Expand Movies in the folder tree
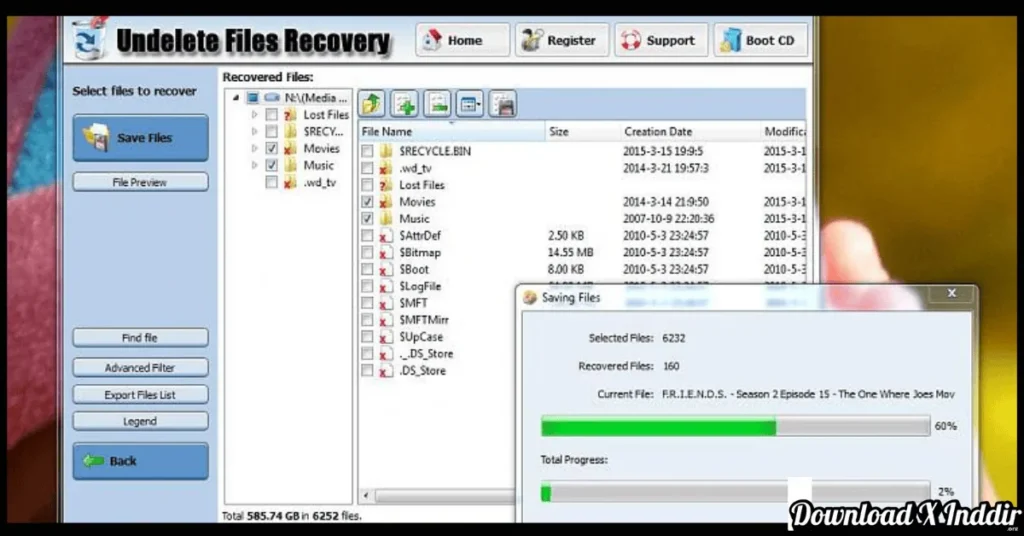This screenshot has height=536, width=1024. (255, 149)
